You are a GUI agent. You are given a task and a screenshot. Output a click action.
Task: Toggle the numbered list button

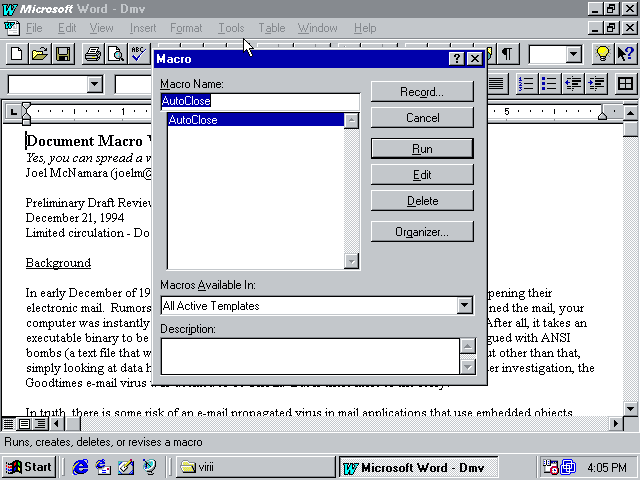click(x=525, y=84)
